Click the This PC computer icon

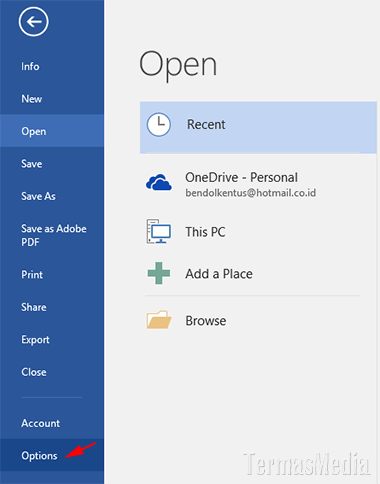pos(159,231)
